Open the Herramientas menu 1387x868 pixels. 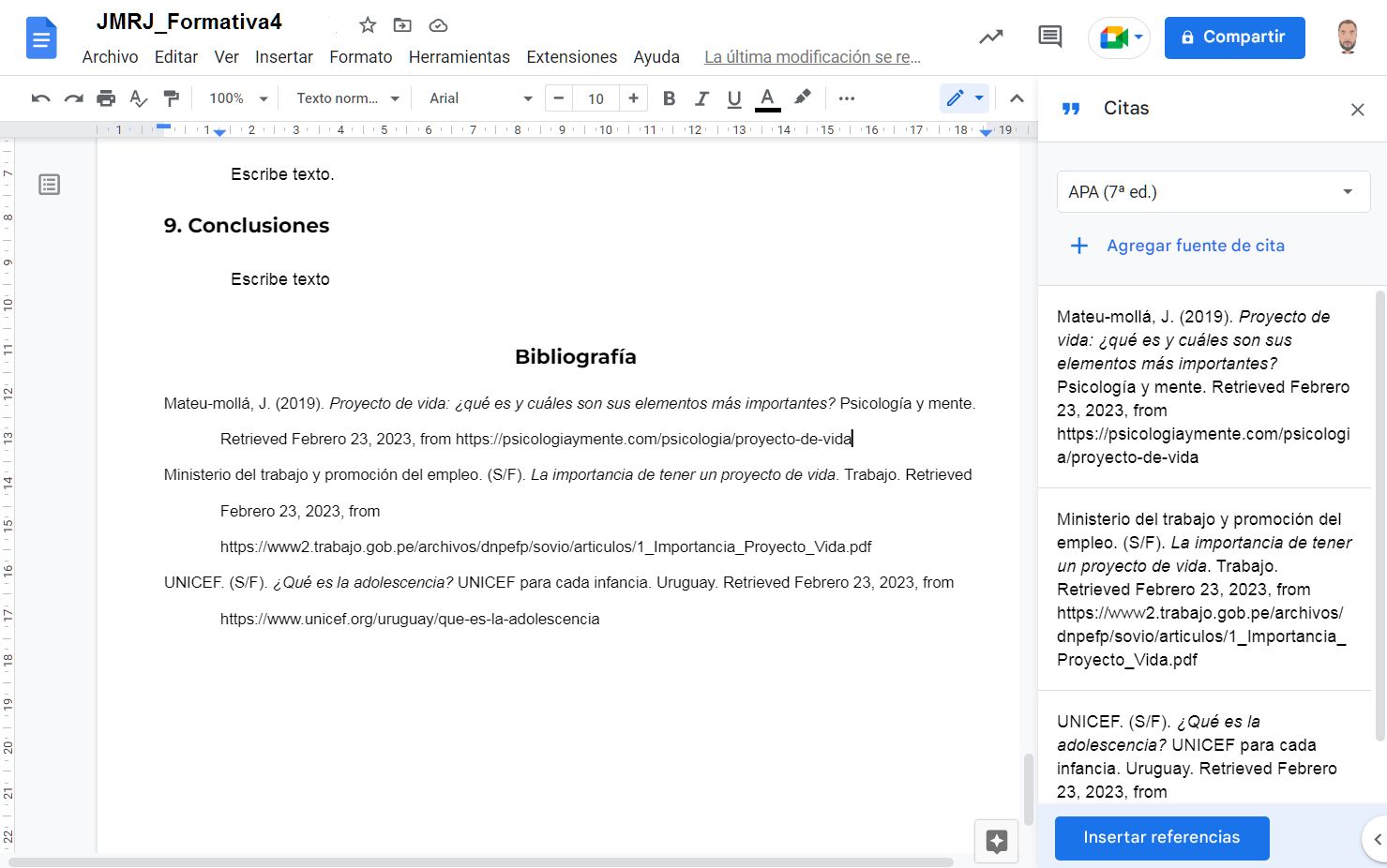(459, 57)
